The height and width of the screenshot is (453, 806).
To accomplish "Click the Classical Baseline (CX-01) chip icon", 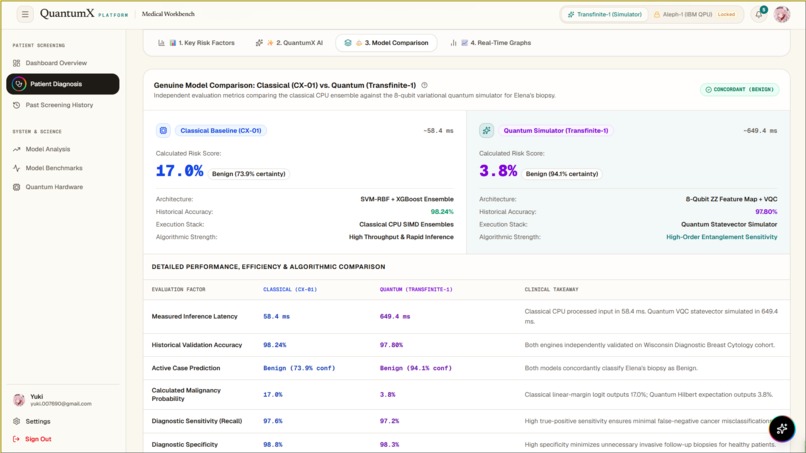I will pyautogui.click(x=163, y=131).
